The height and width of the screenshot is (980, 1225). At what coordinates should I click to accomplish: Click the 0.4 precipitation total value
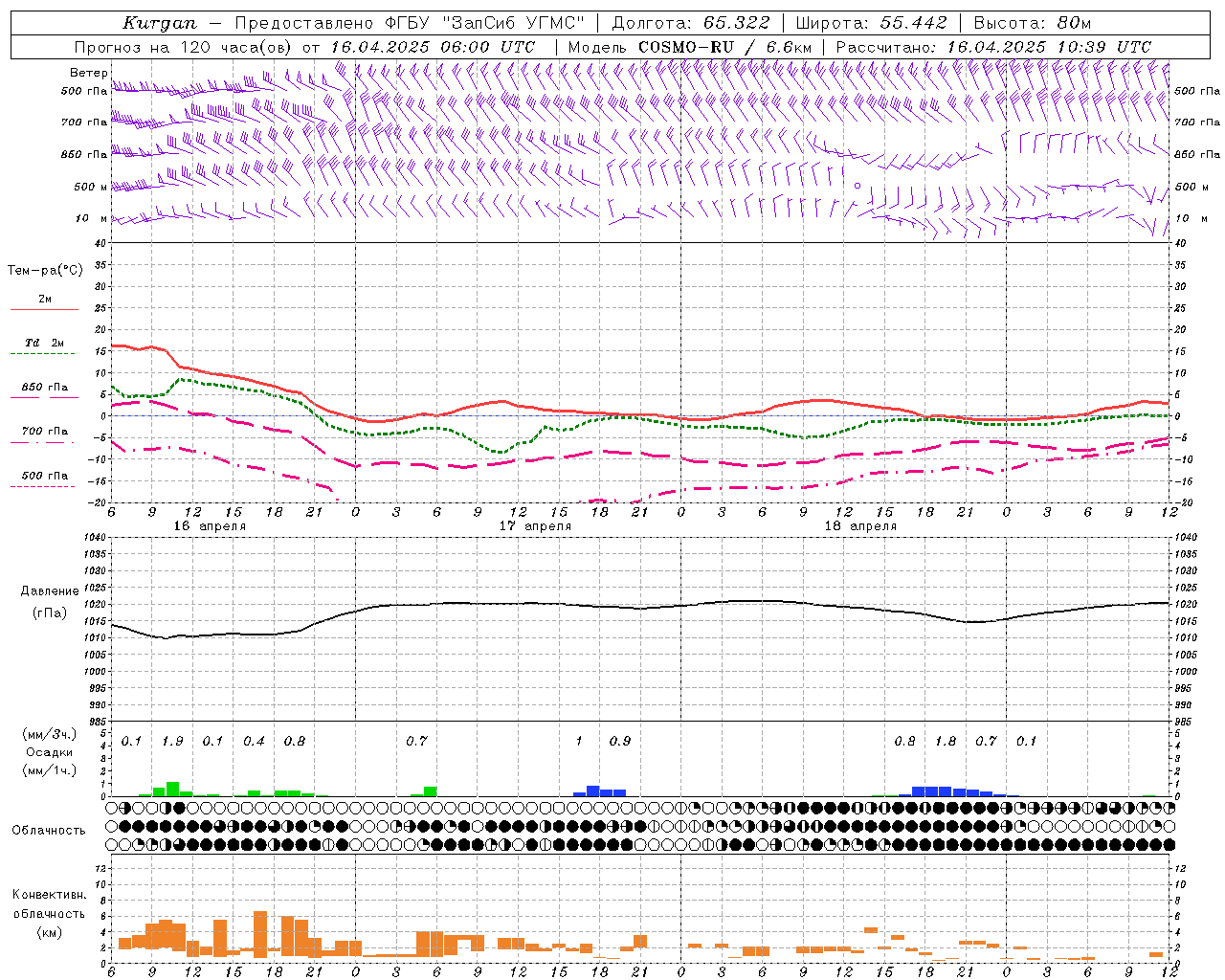tap(254, 742)
